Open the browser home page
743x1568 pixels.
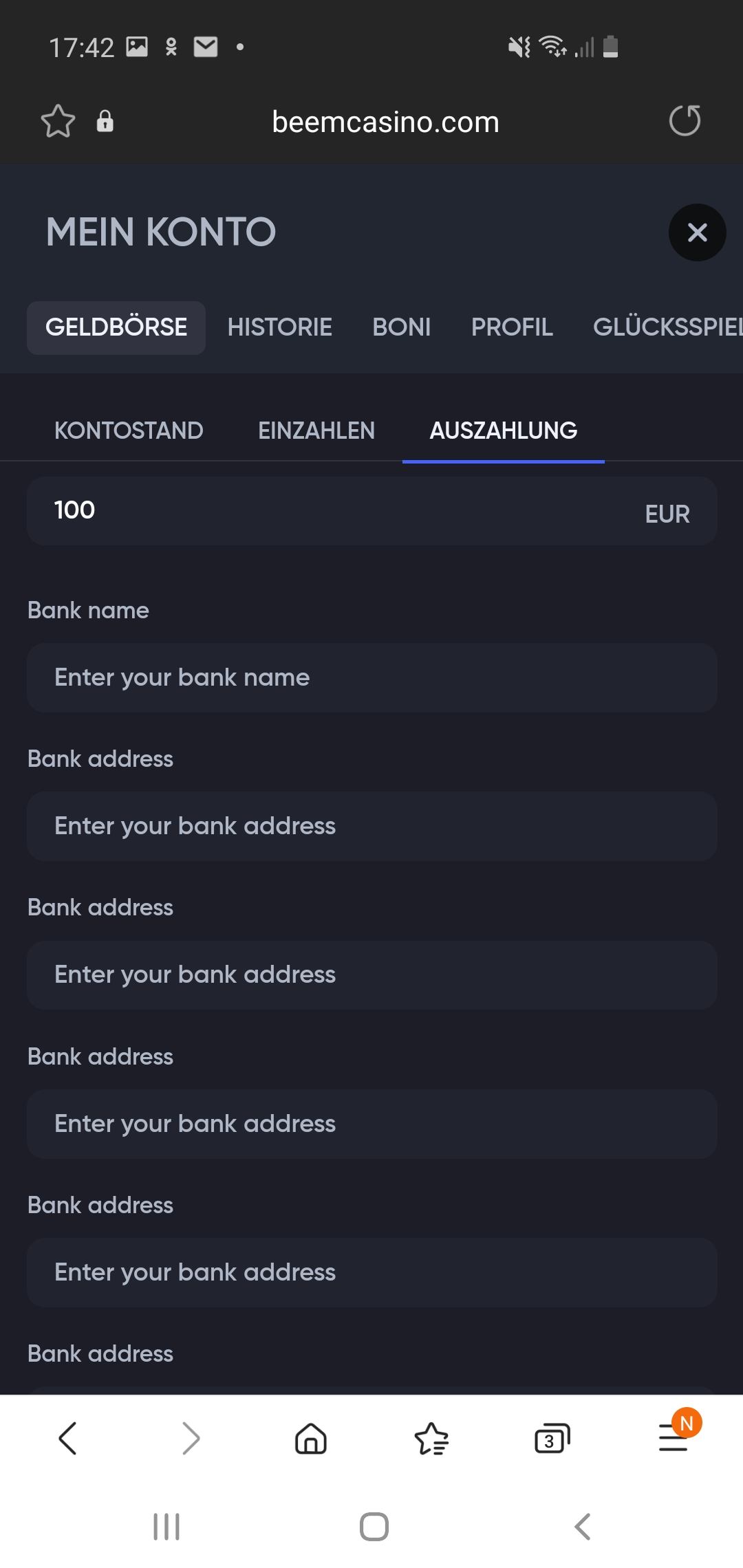coord(310,1439)
